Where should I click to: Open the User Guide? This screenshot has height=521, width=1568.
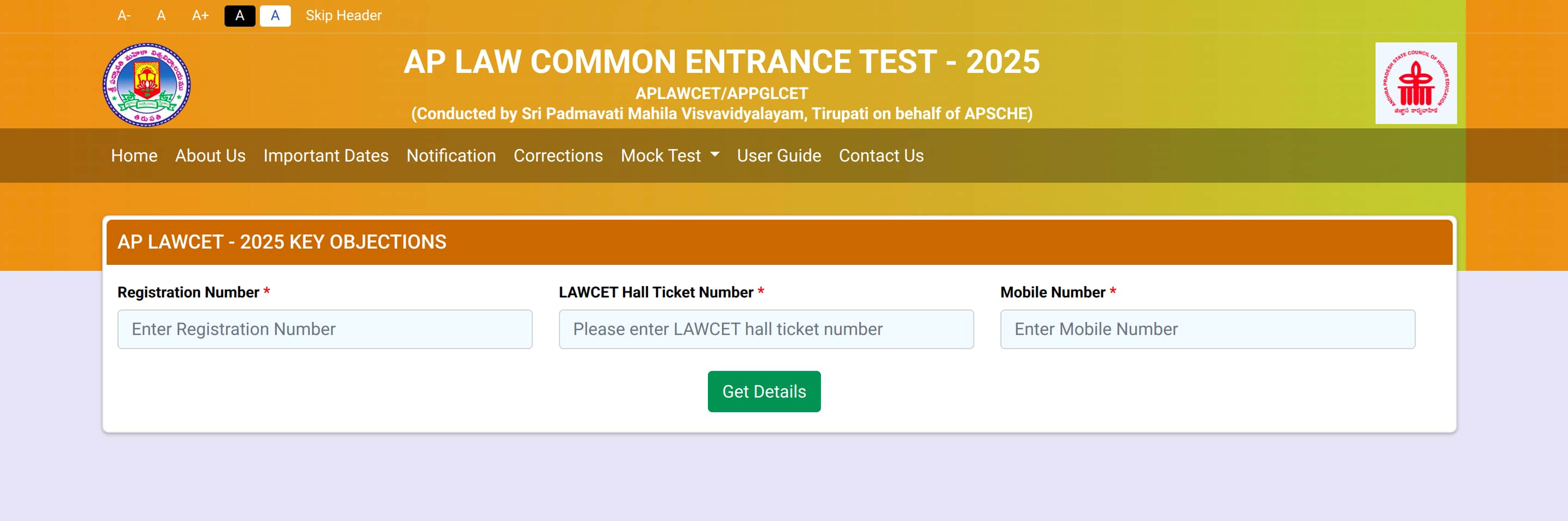click(x=779, y=156)
